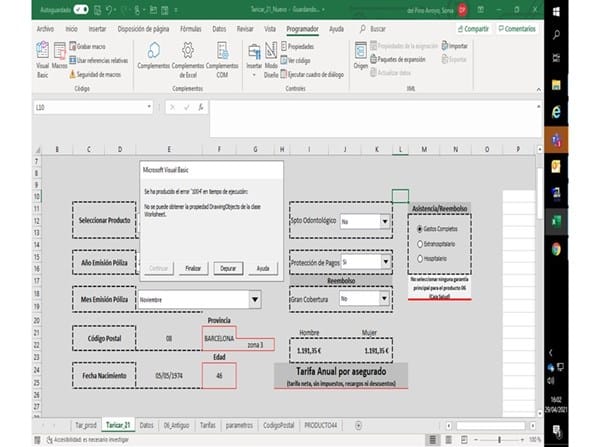Screen dimensions: 600x447
Task: Open the Protección de Pagos dropdown
Action: pyautogui.click(x=385, y=261)
